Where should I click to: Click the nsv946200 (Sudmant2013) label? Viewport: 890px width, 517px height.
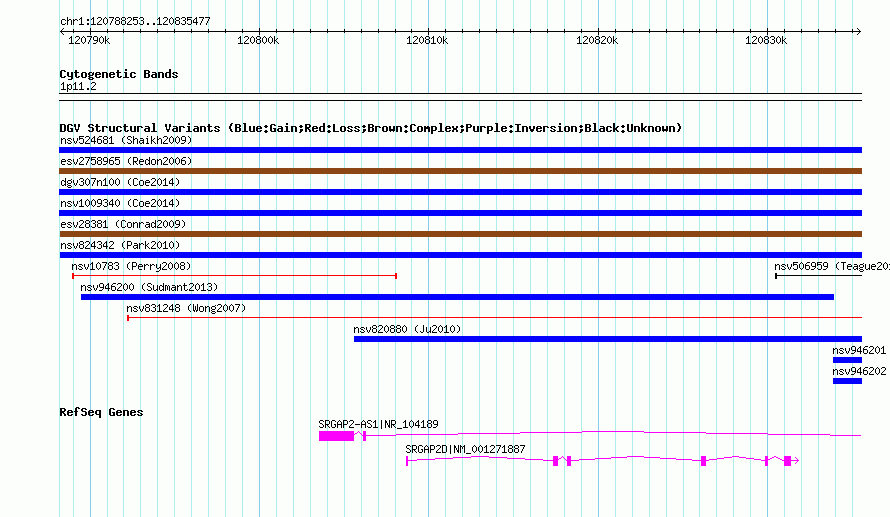149,287
